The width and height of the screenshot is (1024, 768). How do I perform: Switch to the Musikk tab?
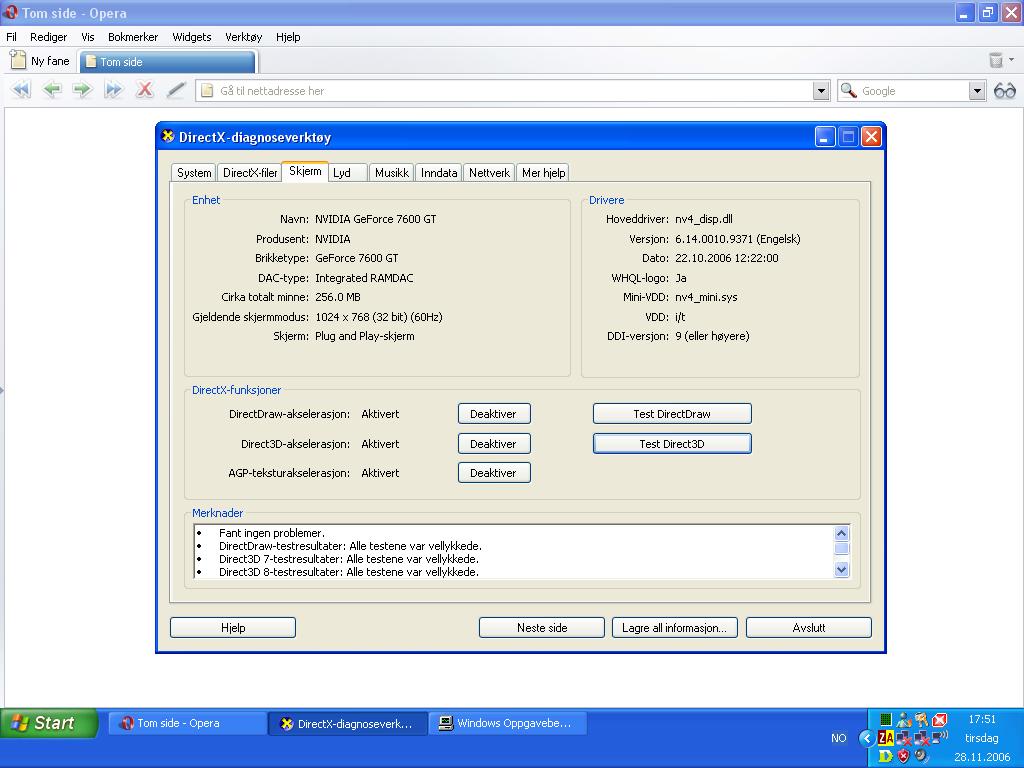pos(392,173)
